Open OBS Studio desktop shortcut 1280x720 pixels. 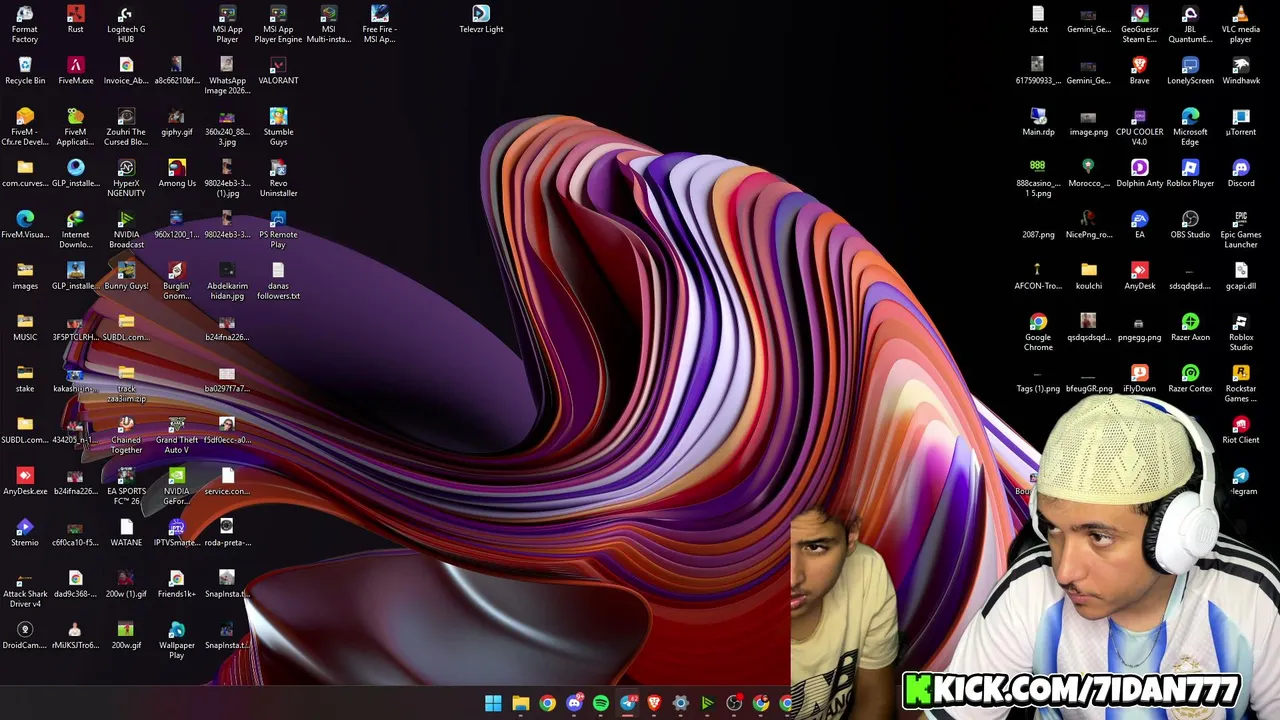pos(1190,224)
